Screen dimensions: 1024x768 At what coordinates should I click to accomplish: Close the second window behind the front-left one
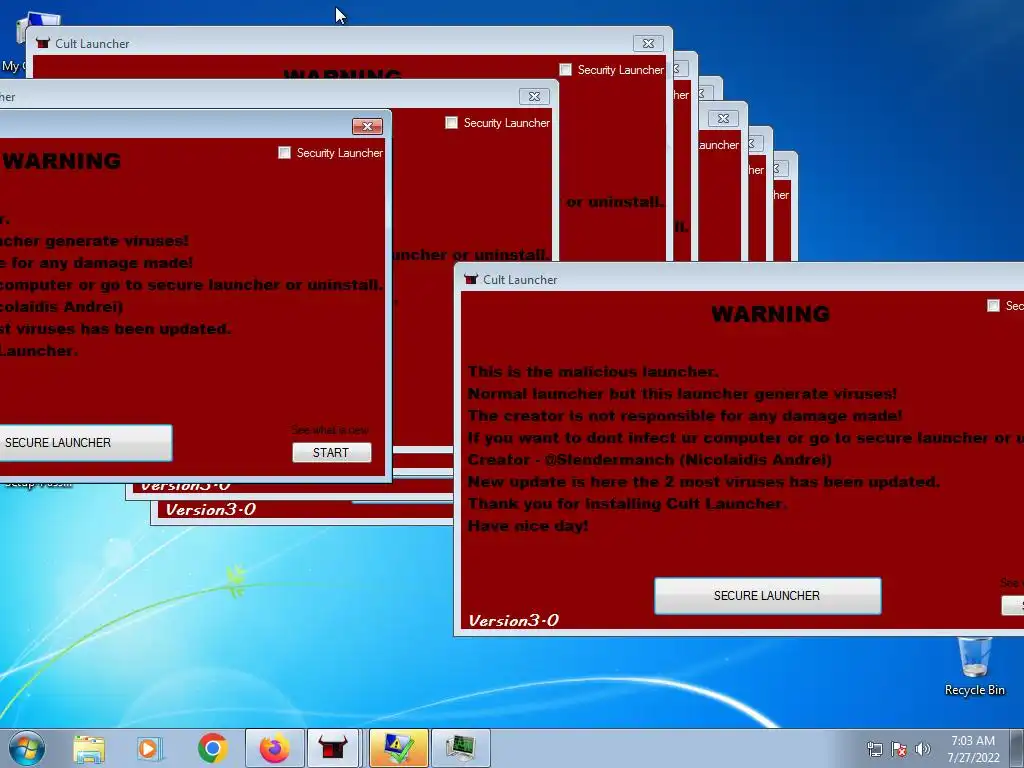(x=534, y=96)
